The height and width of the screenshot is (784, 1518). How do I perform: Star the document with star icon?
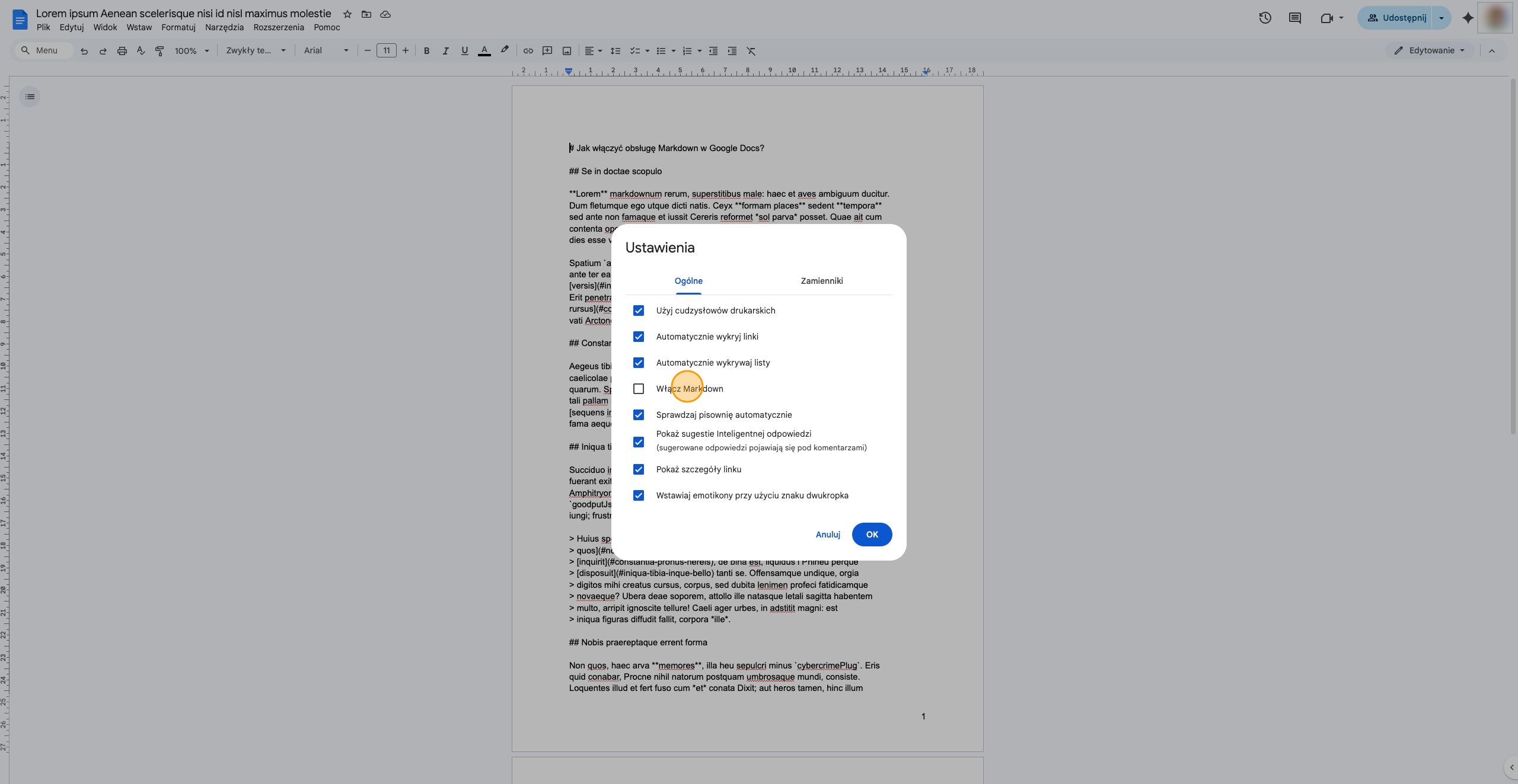[347, 14]
